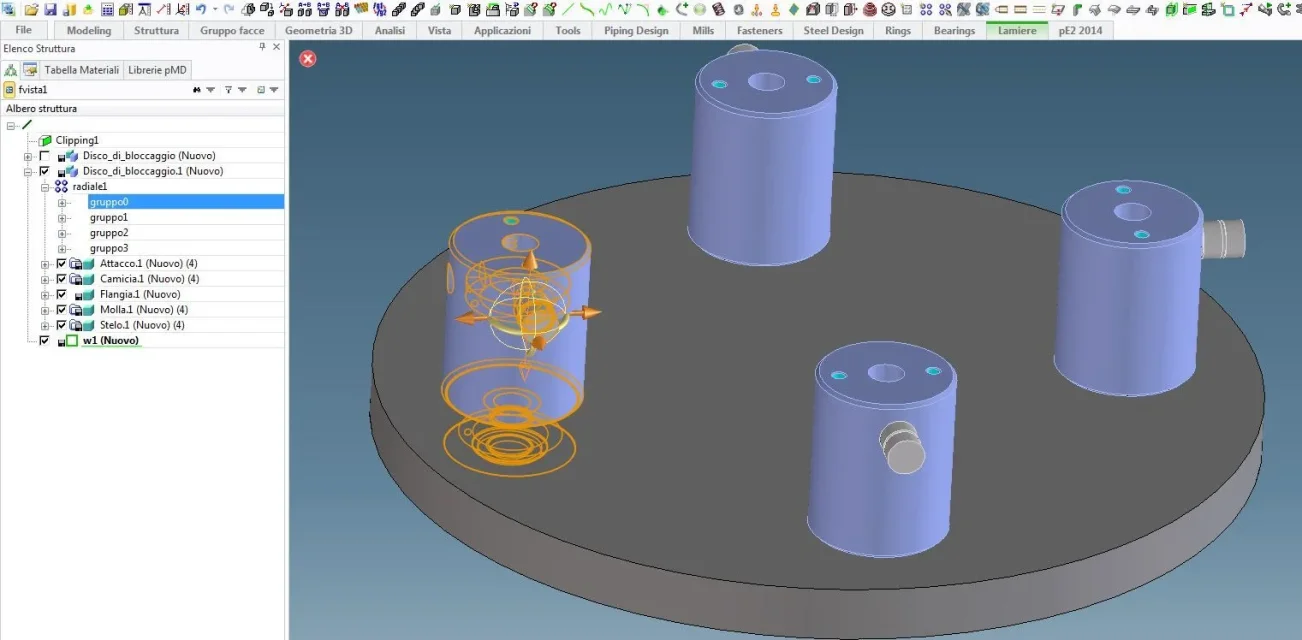Uncheck the Flangia.1 (Nuovo) checkbox
1302x640 pixels.
click(62, 295)
